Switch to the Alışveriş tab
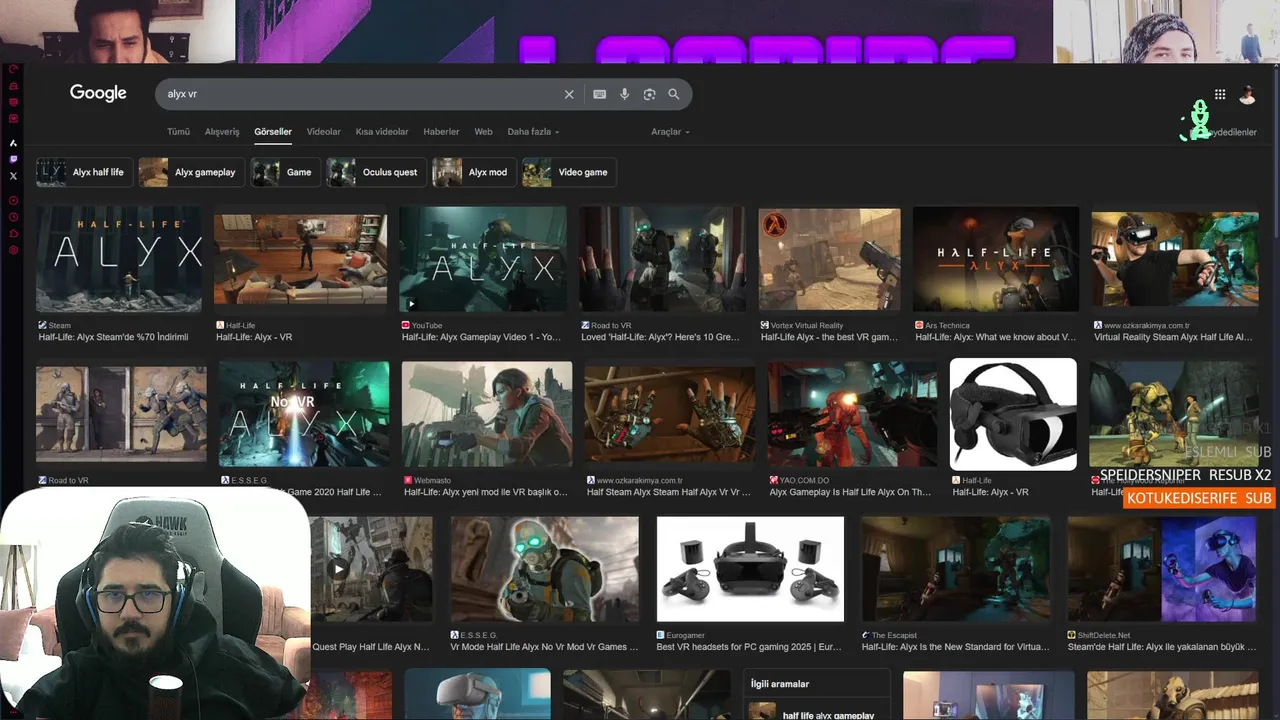1280x720 pixels. pyautogui.click(x=222, y=132)
